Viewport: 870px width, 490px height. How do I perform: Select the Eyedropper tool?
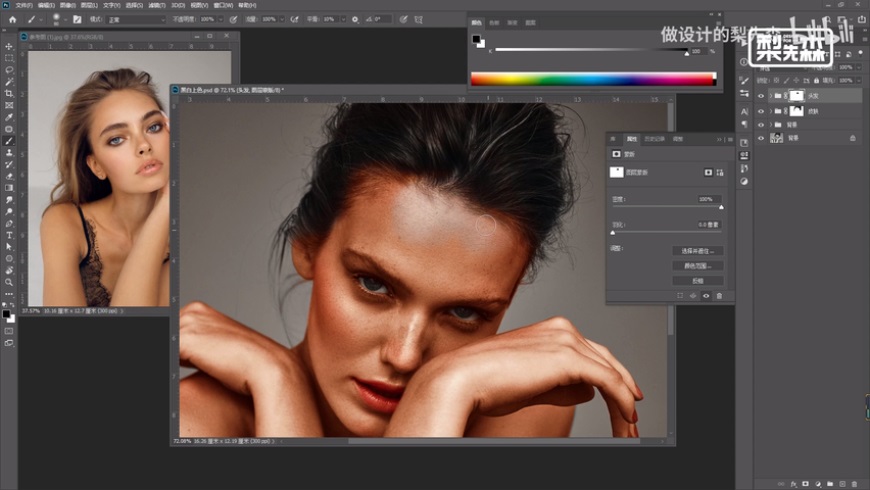point(9,117)
